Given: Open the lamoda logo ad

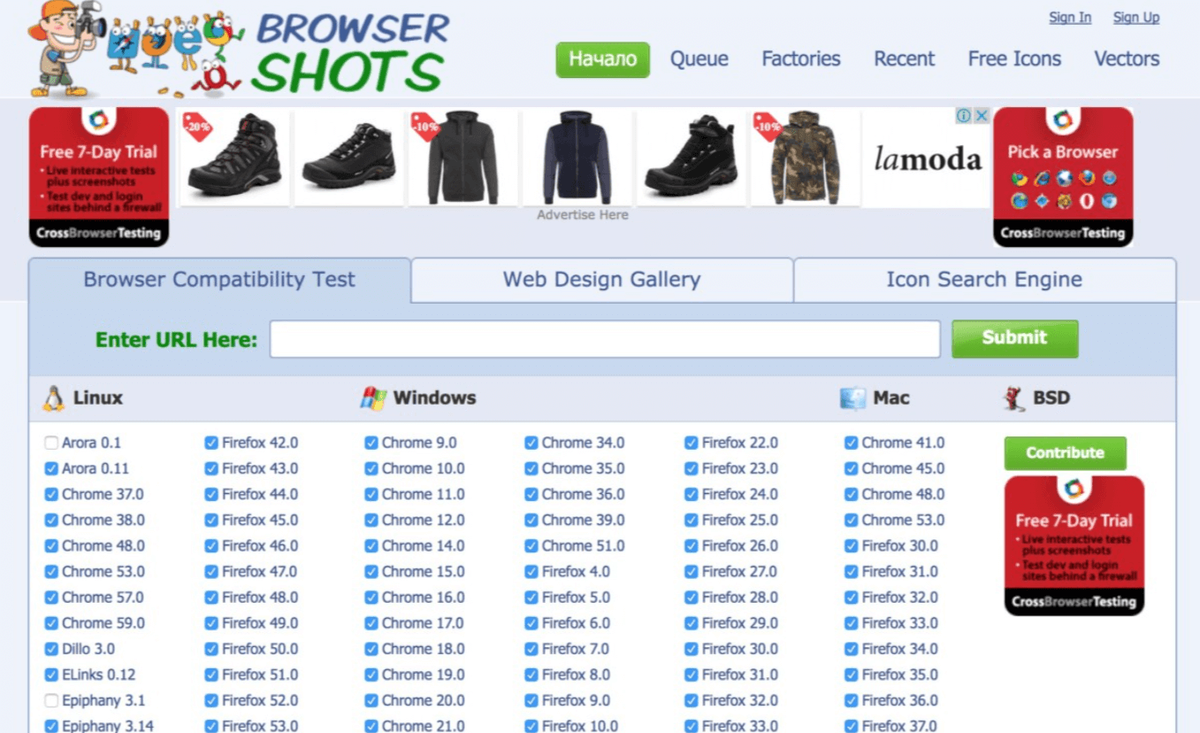Looking at the screenshot, I should coord(927,158).
